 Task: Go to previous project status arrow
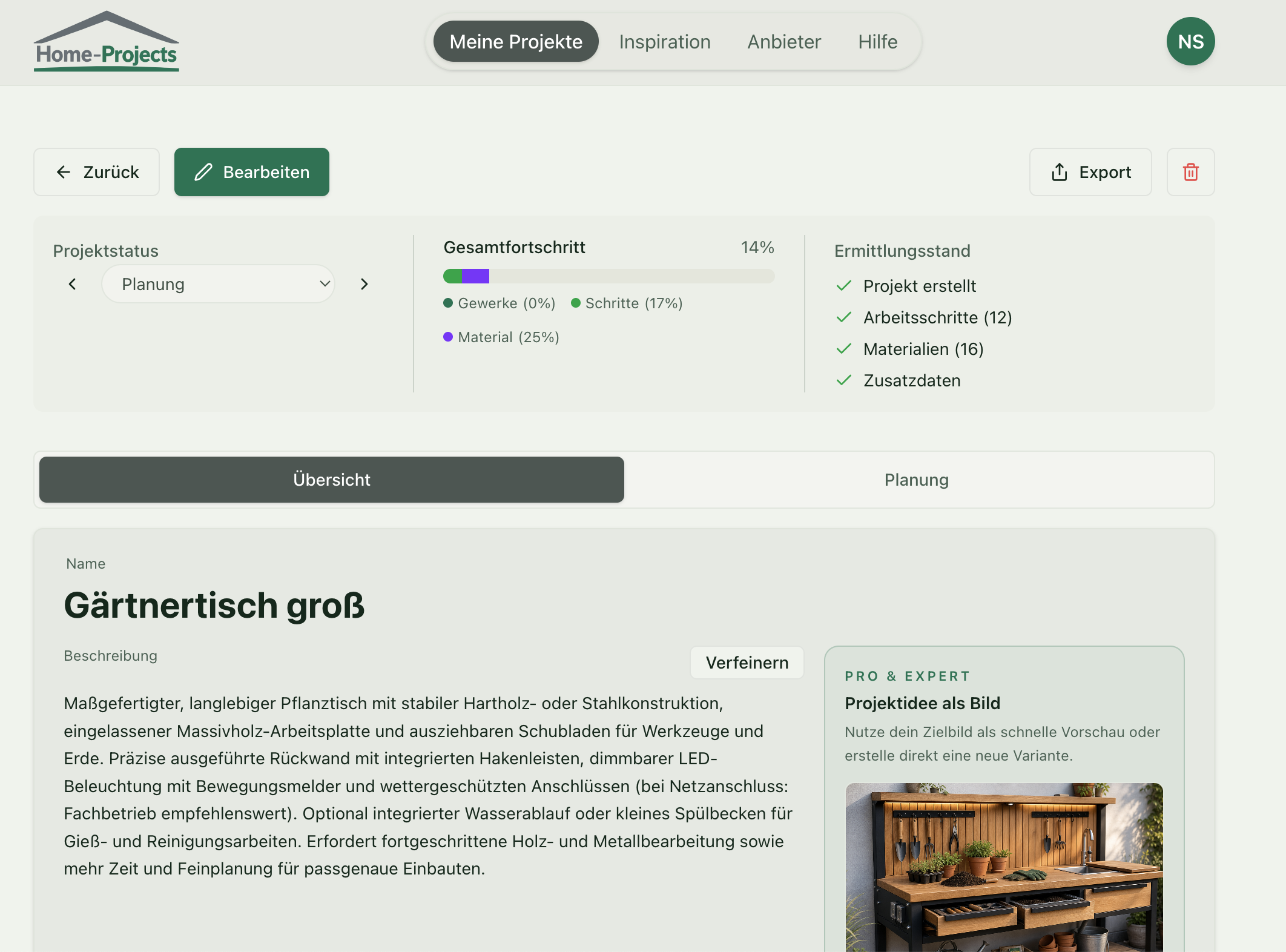point(73,284)
